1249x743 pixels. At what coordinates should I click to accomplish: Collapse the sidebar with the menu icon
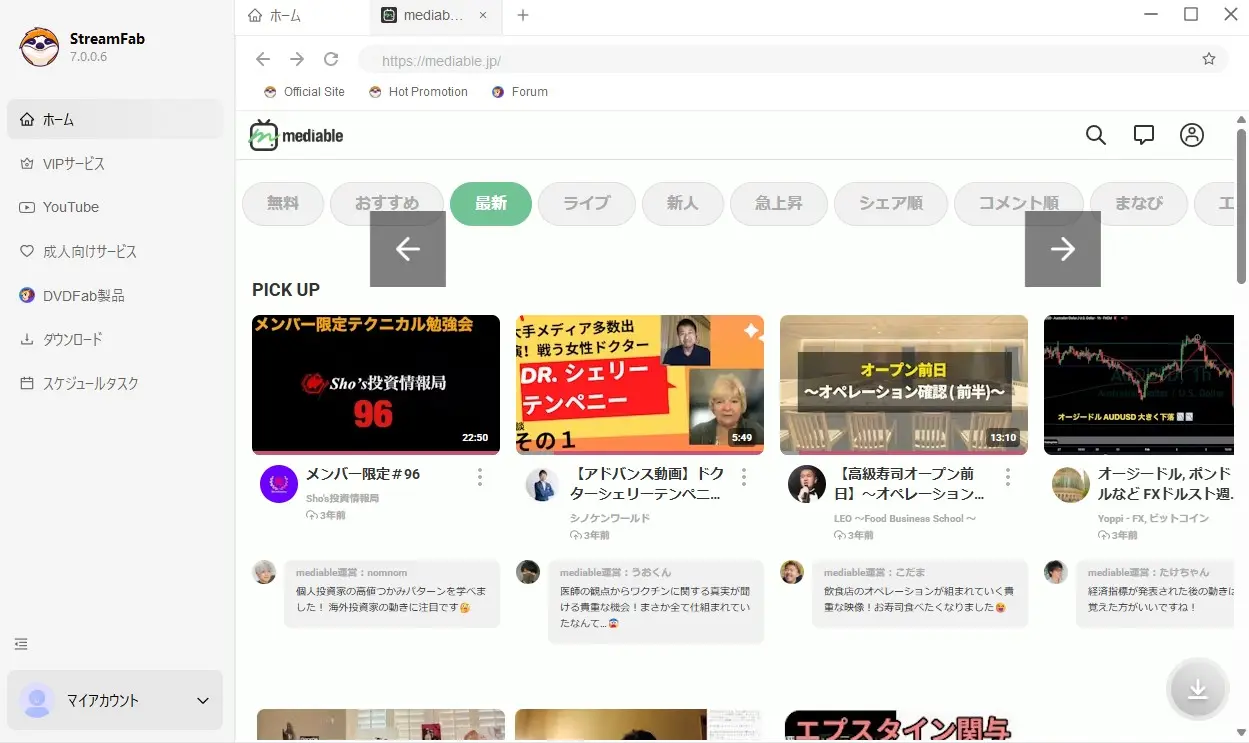point(21,644)
